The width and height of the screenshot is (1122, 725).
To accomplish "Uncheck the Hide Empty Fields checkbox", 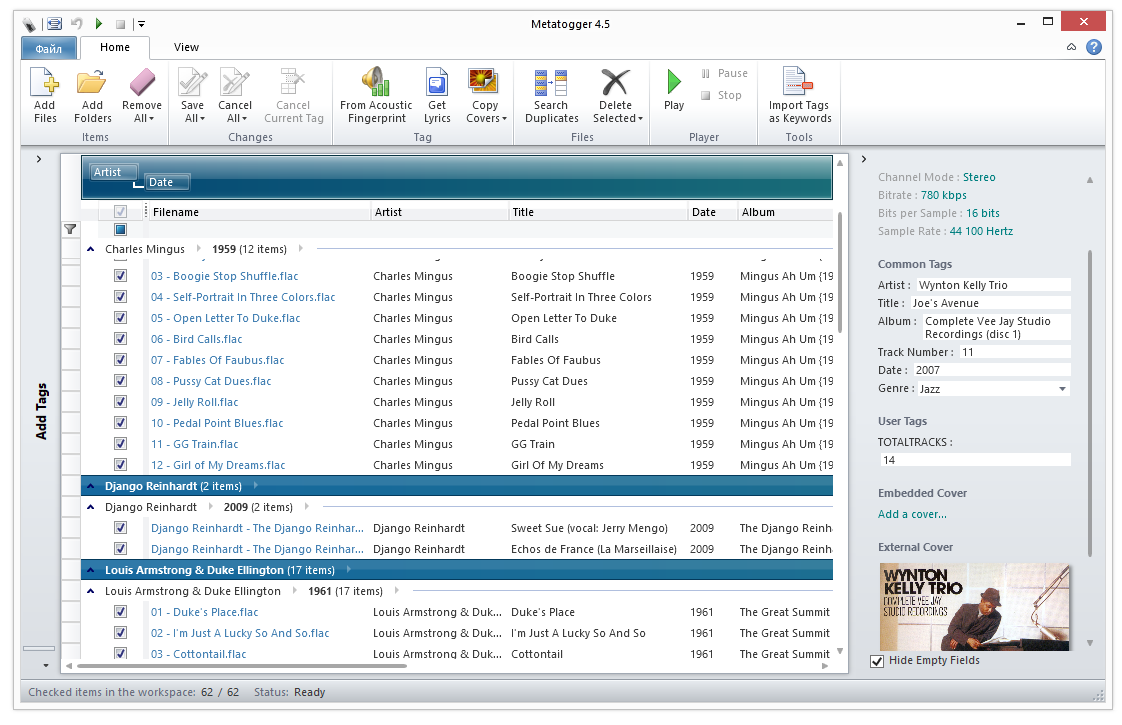I will tap(877, 661).
